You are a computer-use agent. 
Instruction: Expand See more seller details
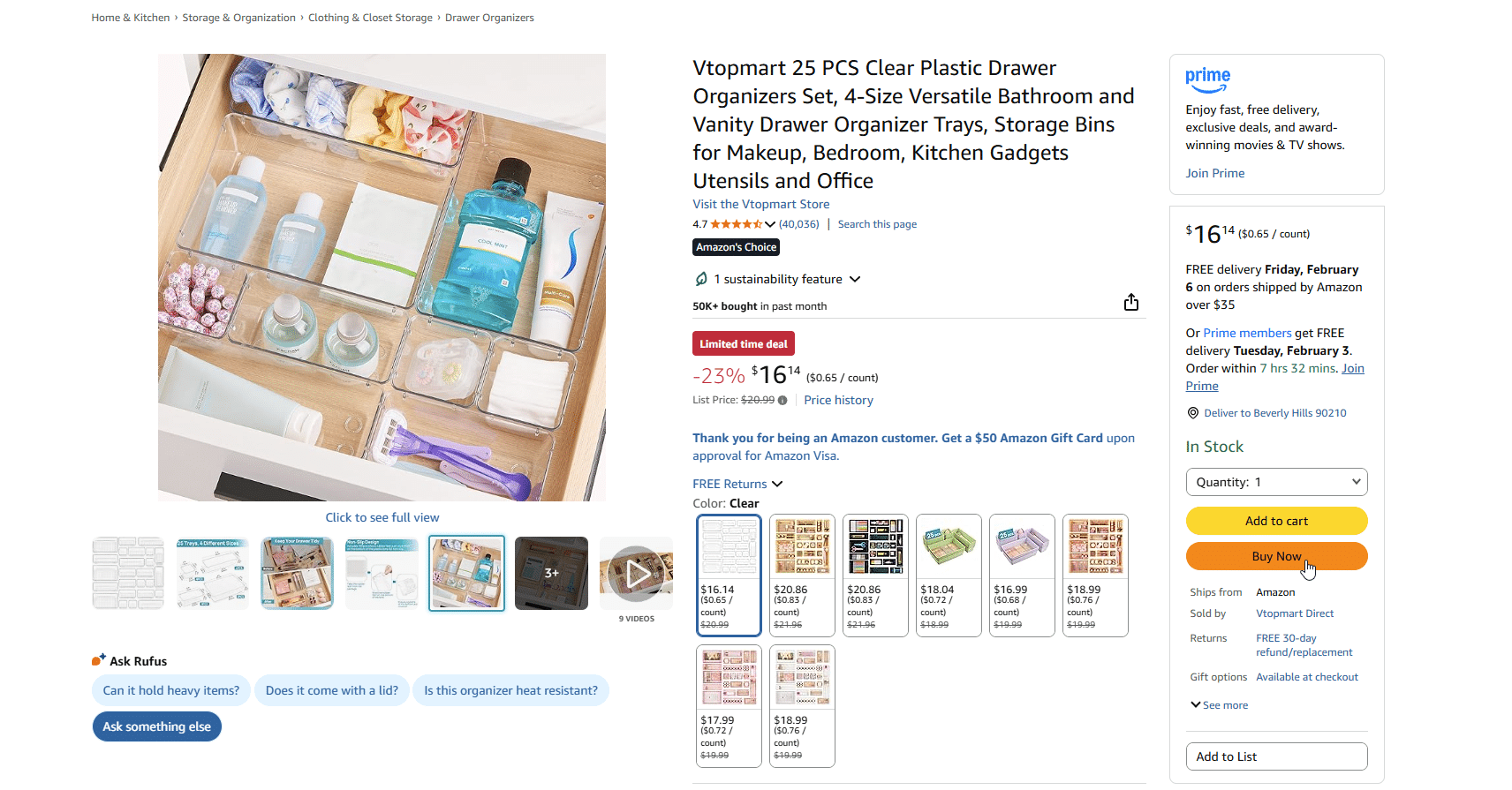(x=1219, y=705)
